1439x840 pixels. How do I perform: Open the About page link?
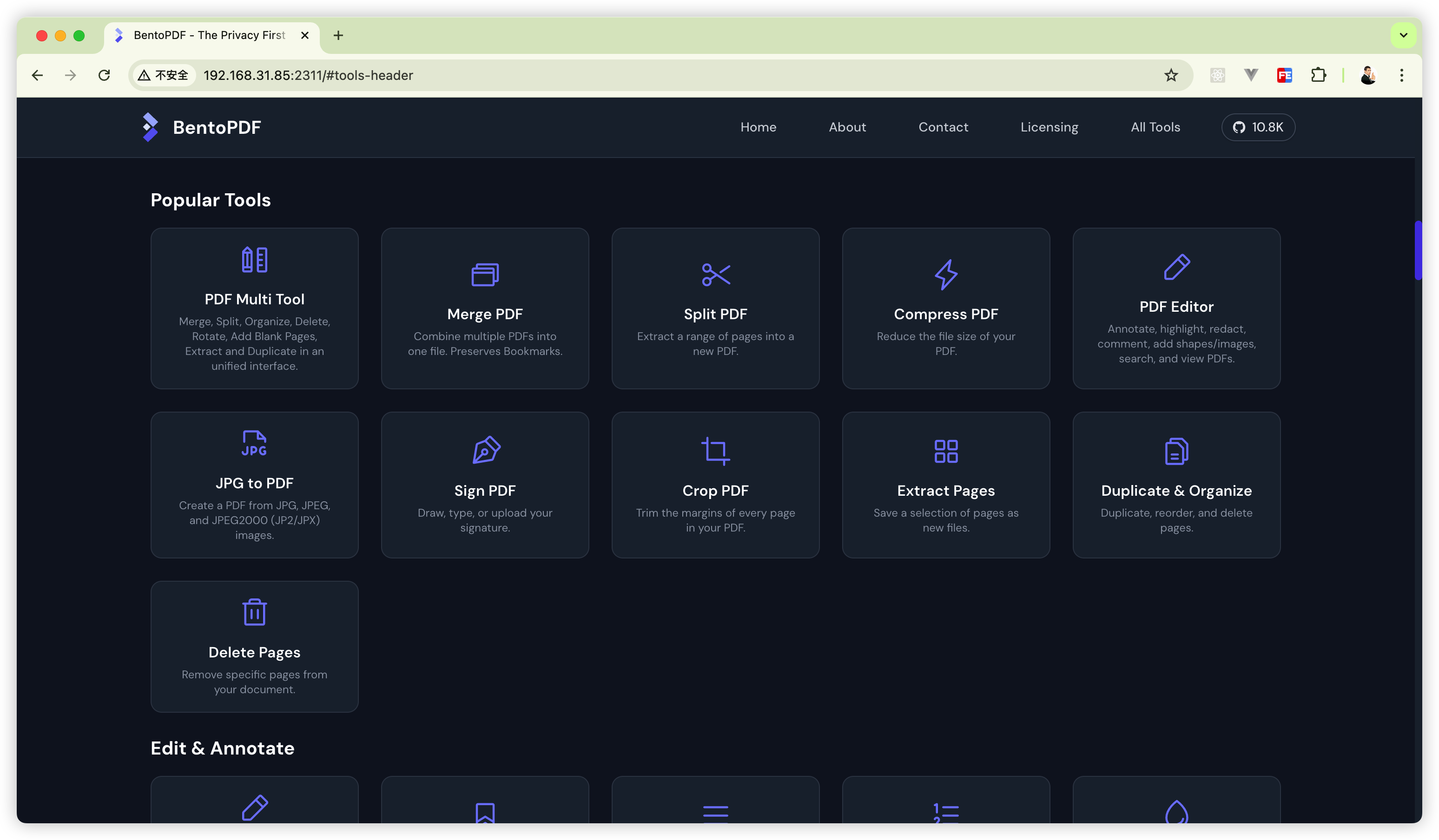[x=847, y=127]
